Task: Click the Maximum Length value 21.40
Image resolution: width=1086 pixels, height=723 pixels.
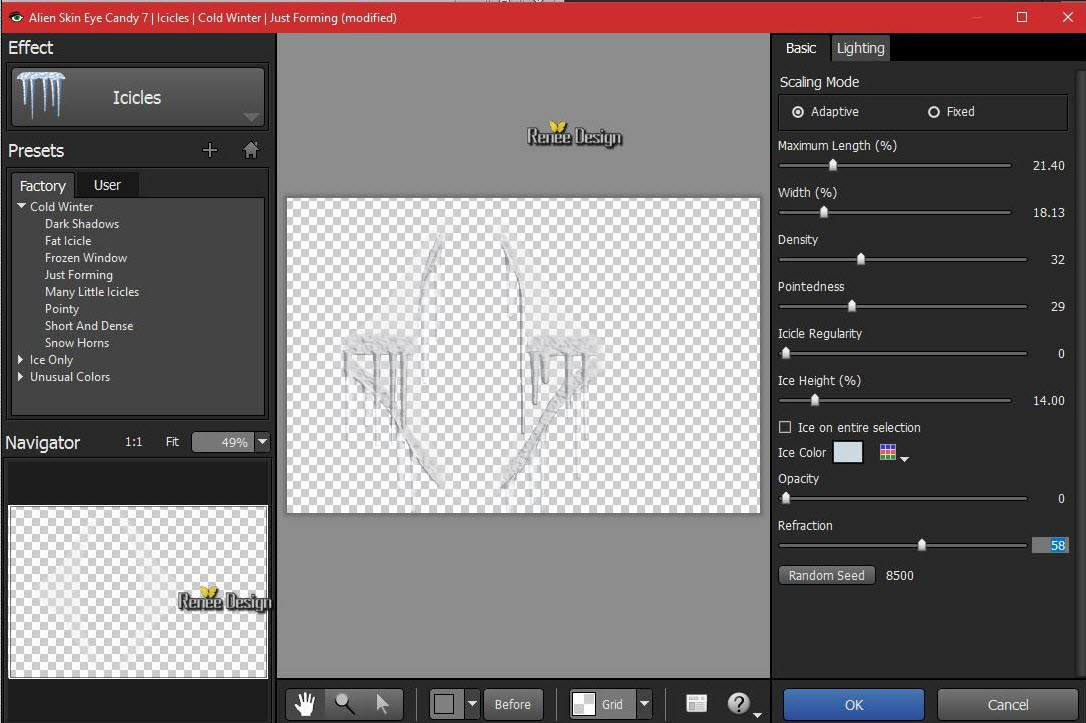Action: click(x=1048, y=166)
